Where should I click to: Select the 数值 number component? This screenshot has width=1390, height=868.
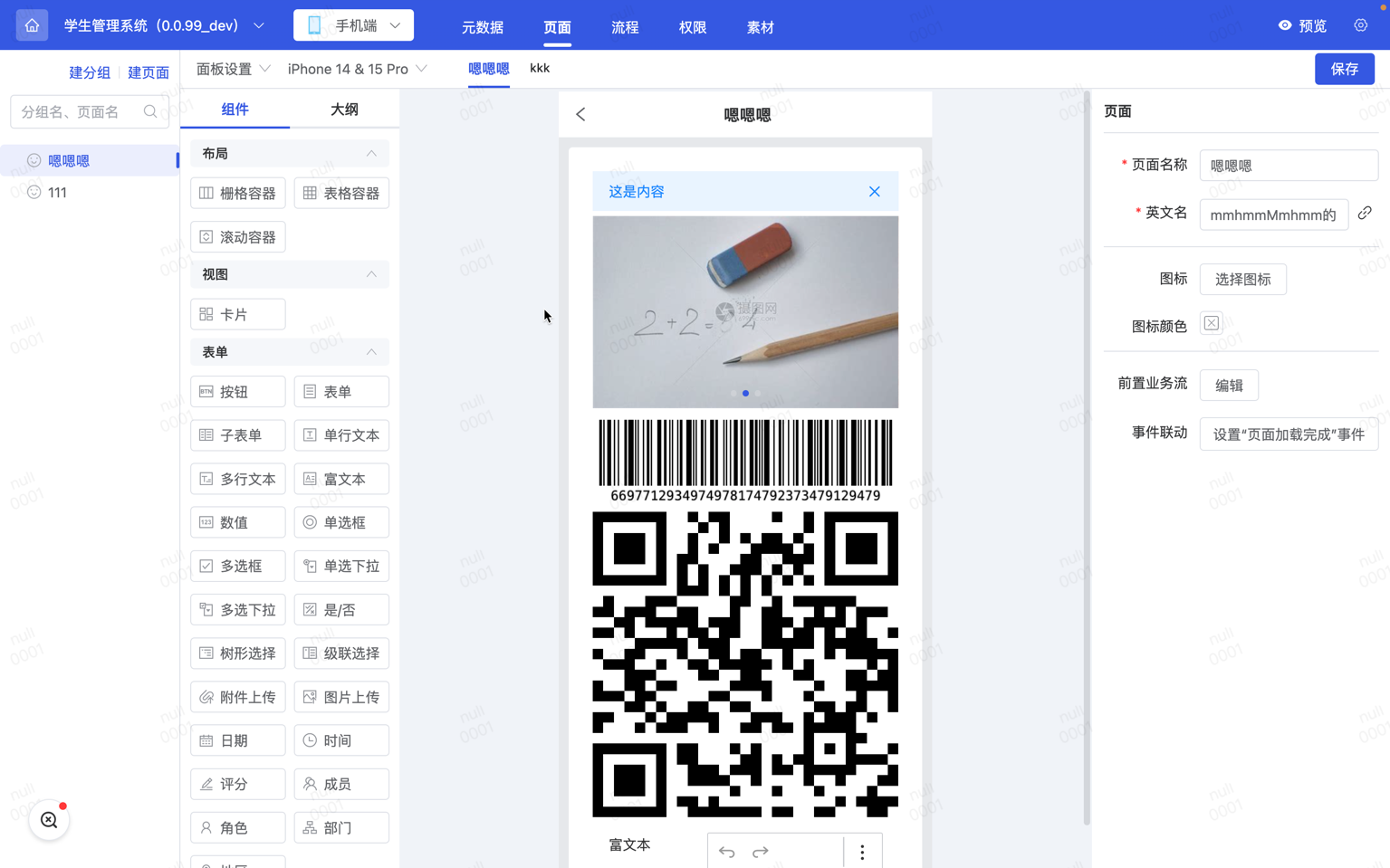pos(238,522)
